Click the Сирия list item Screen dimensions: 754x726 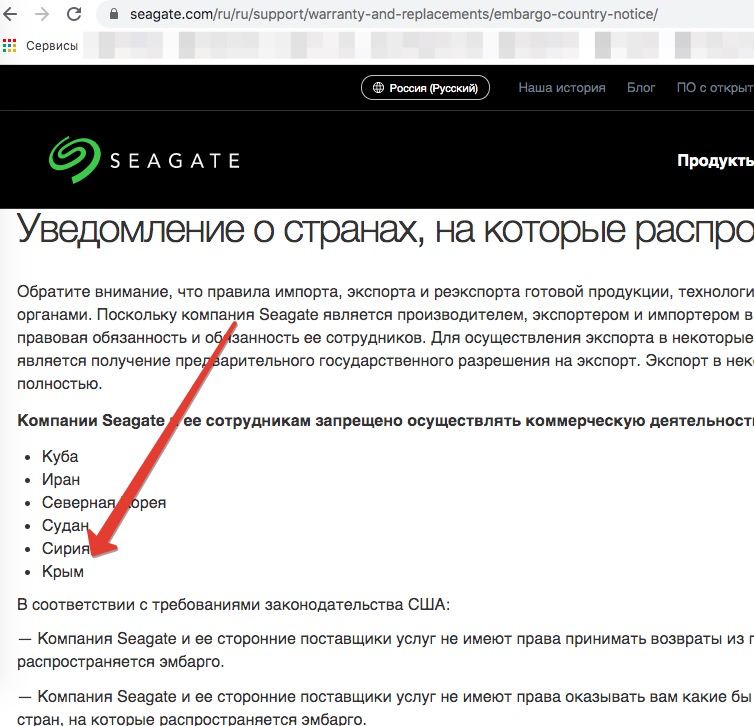tap(66, 549)
